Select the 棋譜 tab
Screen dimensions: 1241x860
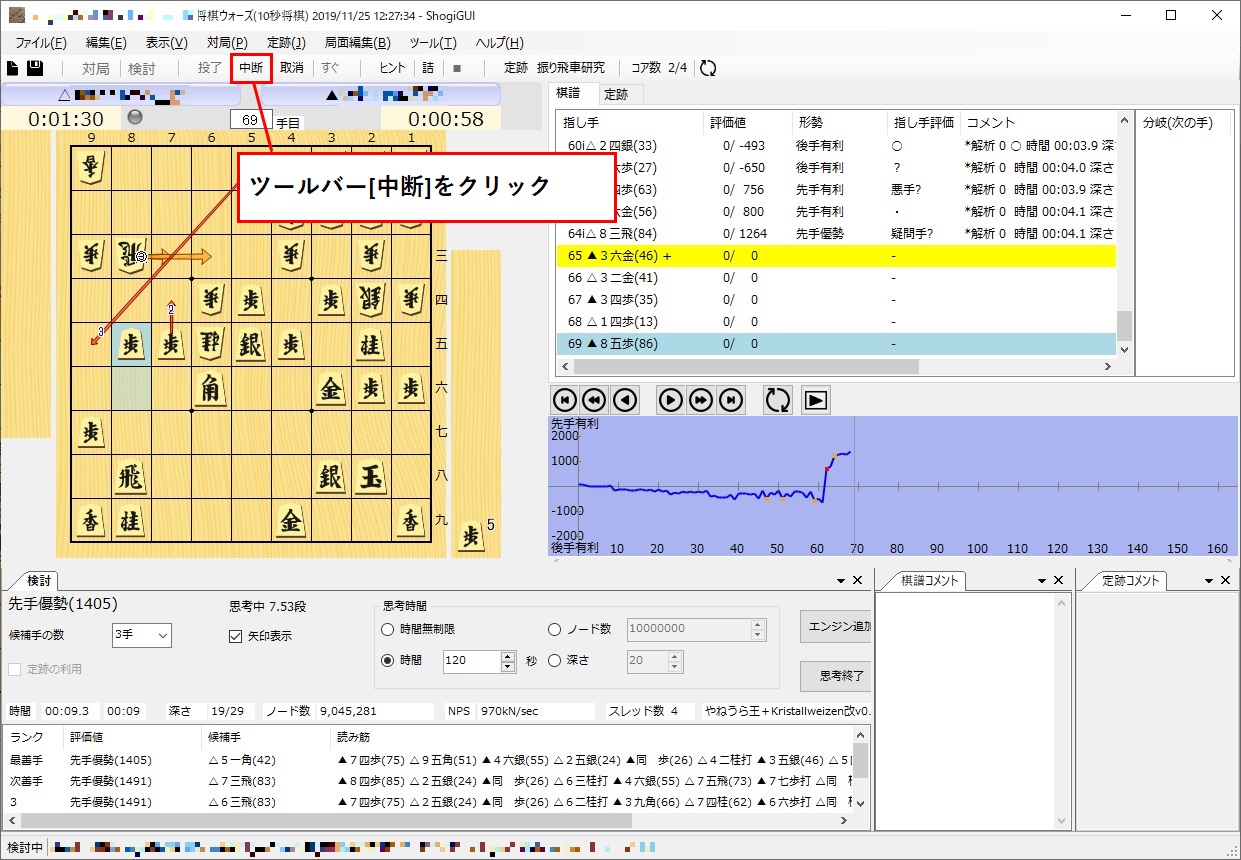tap(567, 93)
